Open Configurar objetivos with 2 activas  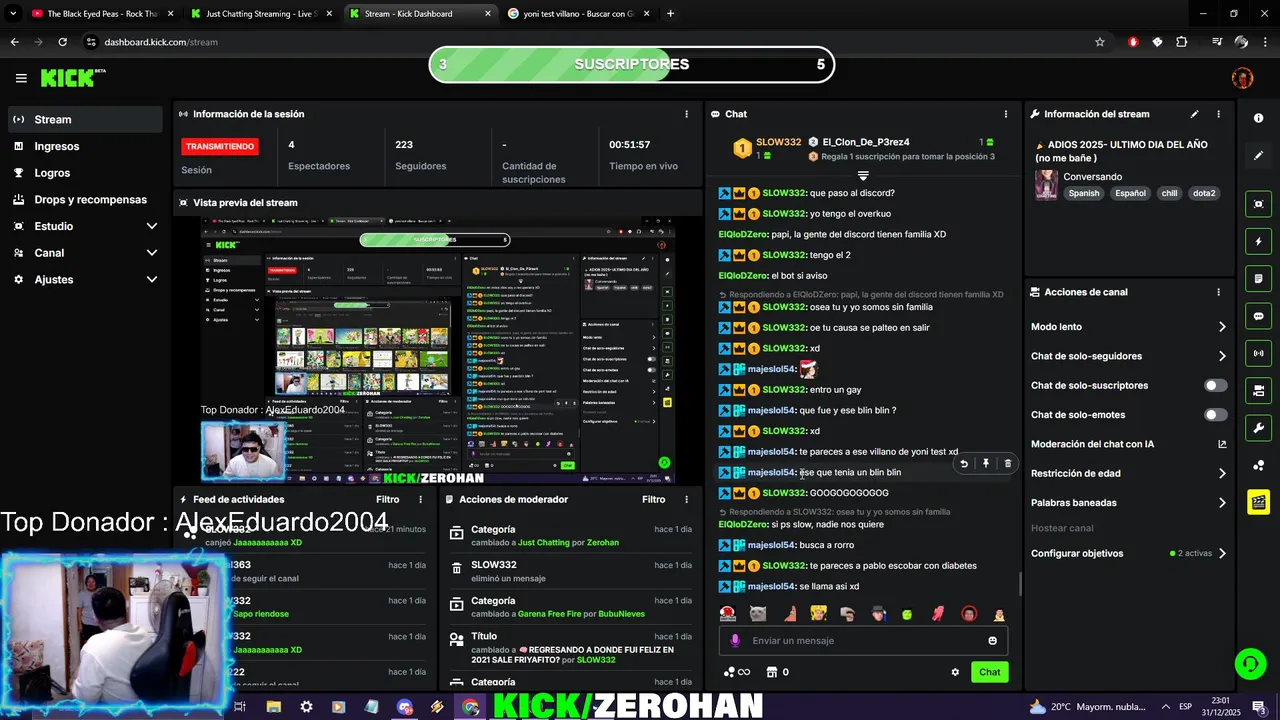click(x=1129, y=553)
